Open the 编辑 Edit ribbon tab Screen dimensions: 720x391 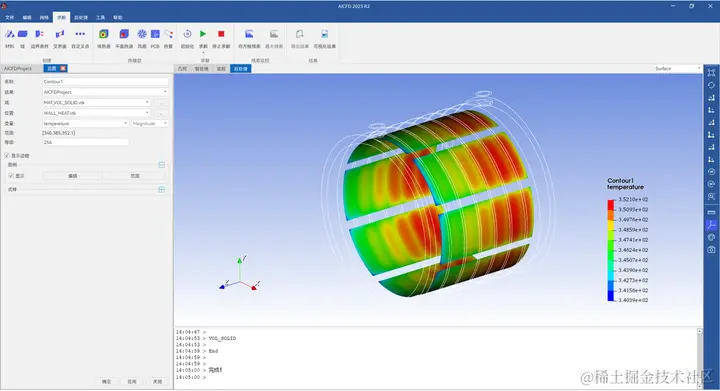tap(27, 17)
